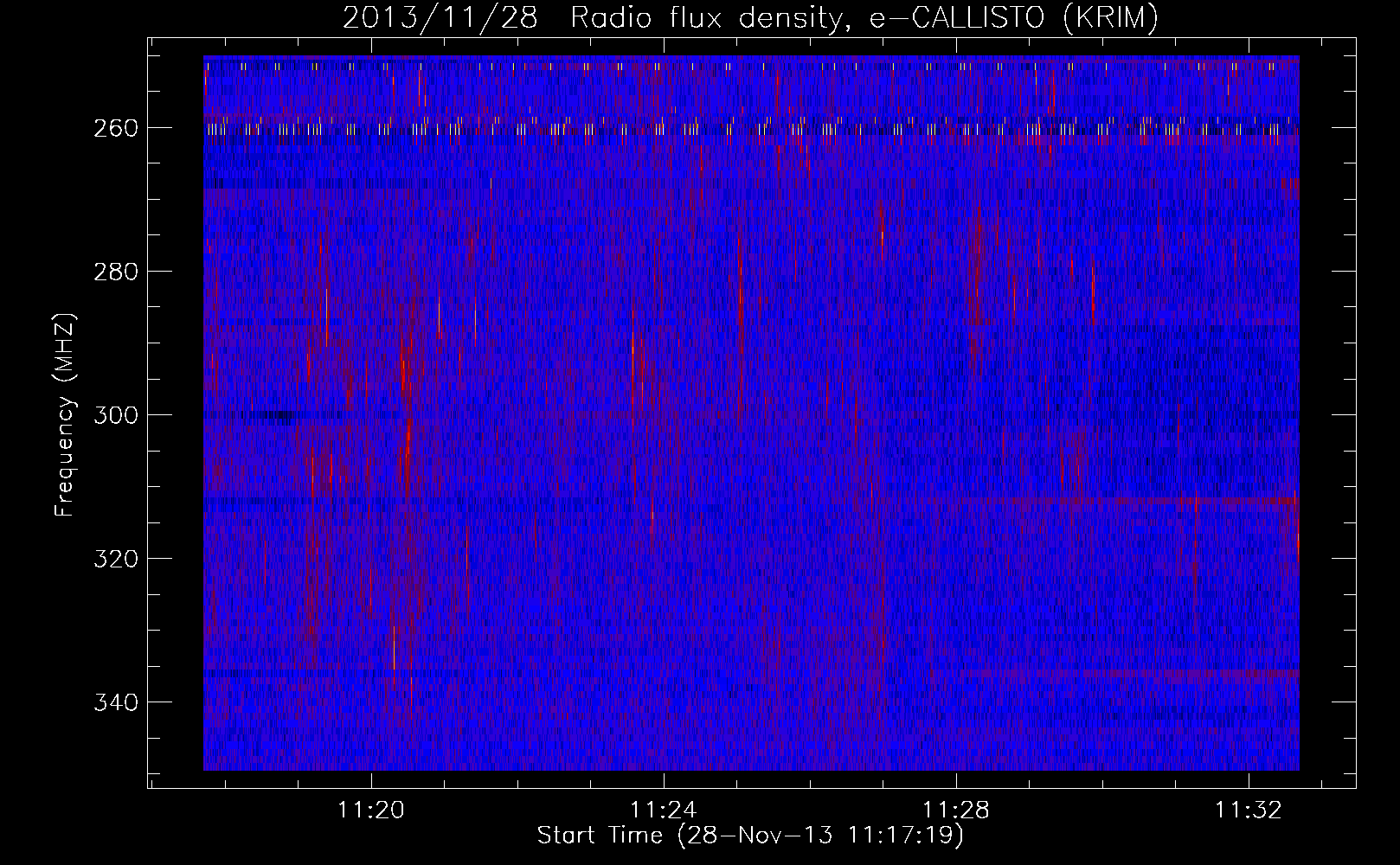Click the 'Frequency (MHZ)' y-axis label
The height and width of the screenshot is (865, 1400).
65,414
